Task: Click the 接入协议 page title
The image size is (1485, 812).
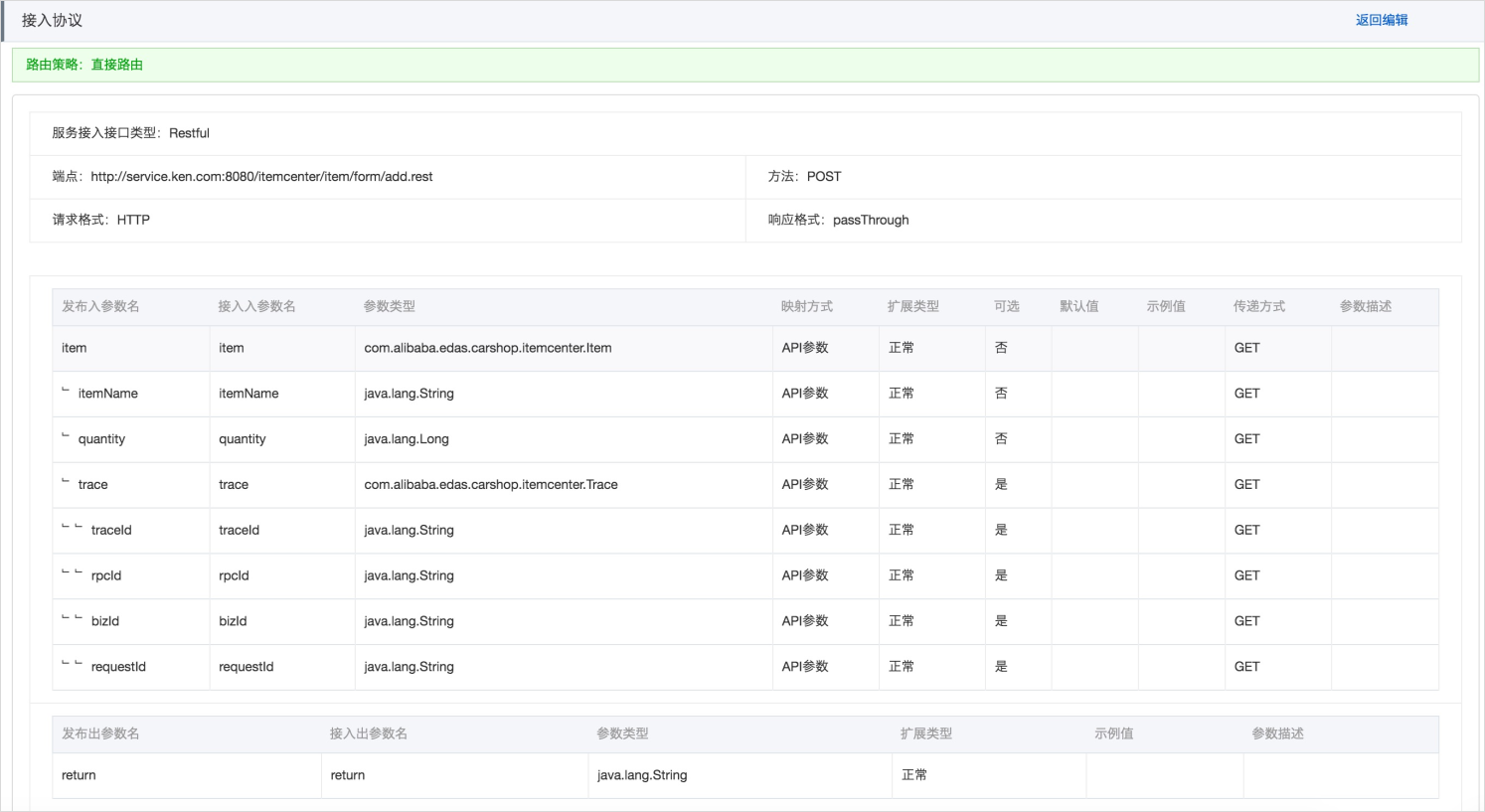Action: [x=53, y=21]
